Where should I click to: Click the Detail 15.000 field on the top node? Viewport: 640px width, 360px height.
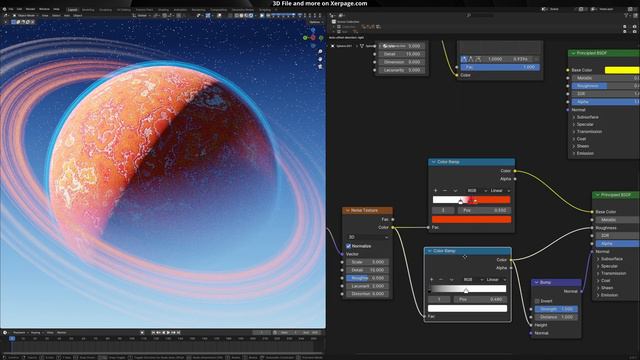pyautogui.click(x=402, y=54)
